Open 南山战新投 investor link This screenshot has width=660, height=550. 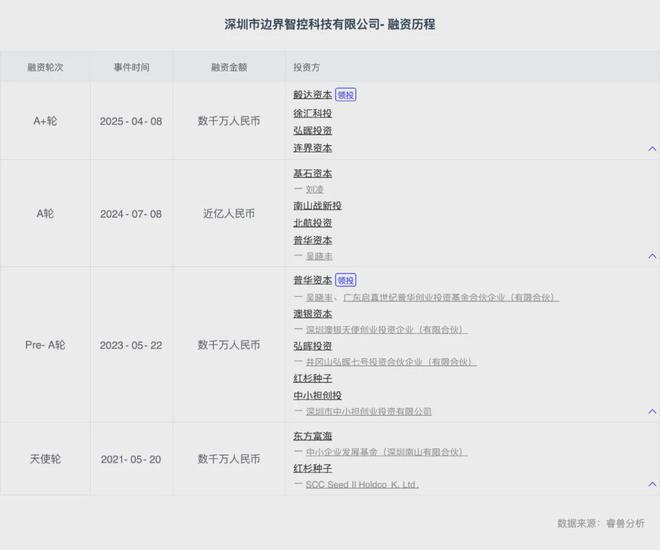(x=317, y=206)
